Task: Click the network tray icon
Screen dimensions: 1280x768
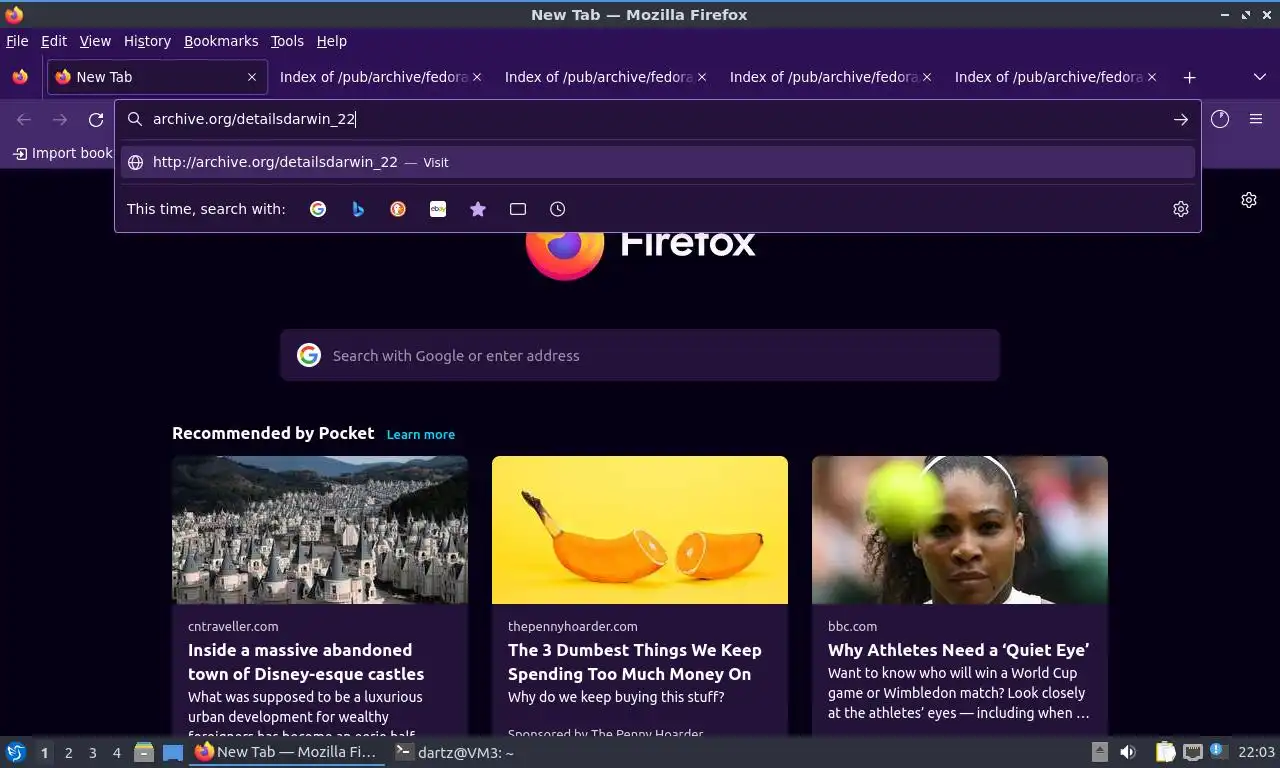Action: tap(1192, 752)
